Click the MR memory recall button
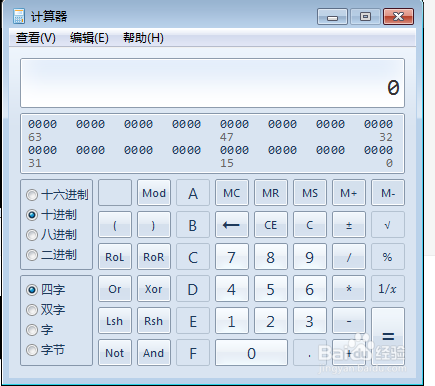The width and height of the screenshot is (435, 386). click(271, 193)
